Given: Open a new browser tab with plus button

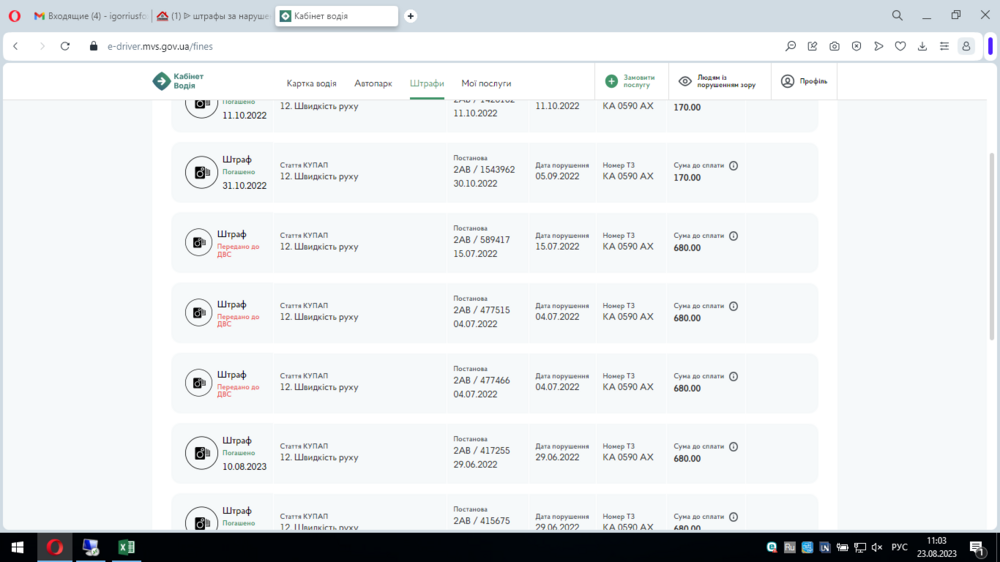Looking at the screenshot, I should pyautogui.click(x=410, y=16).
